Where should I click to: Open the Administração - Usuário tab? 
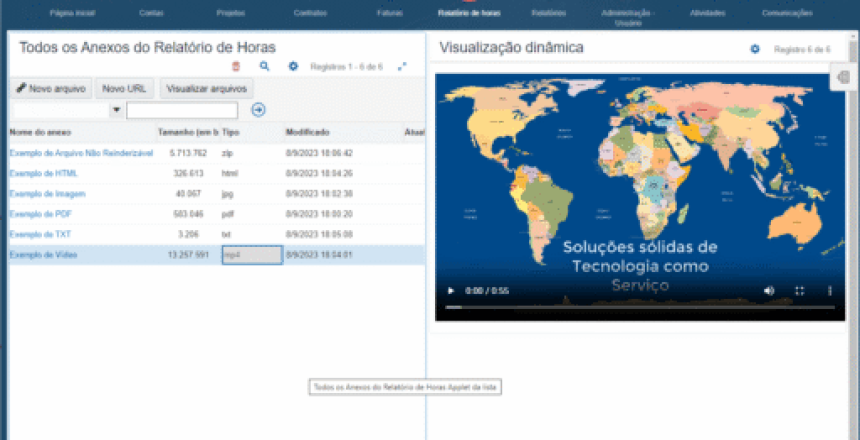(628, 18)
